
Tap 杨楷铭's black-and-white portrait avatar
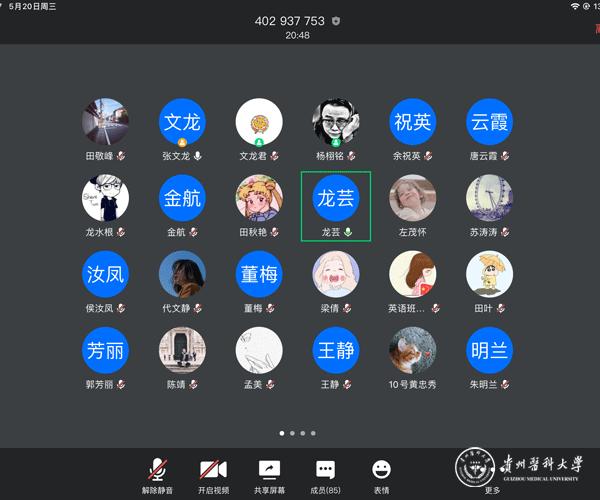[x=336, y=122]
